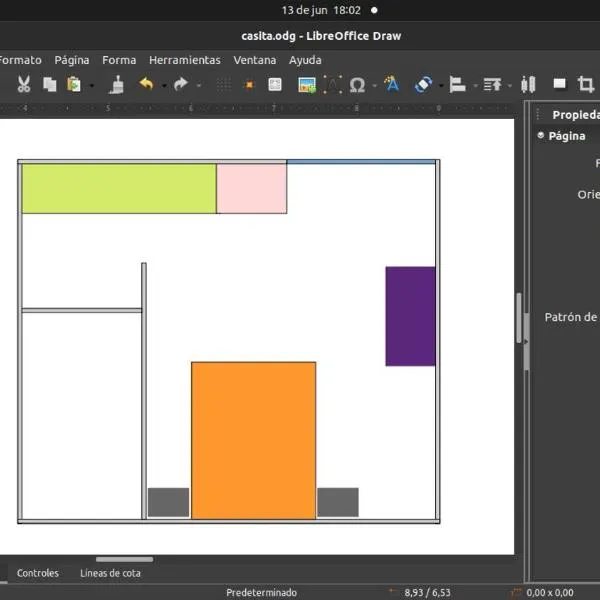
Task: Open the Align objects dropdown
Action: point(458,85)
